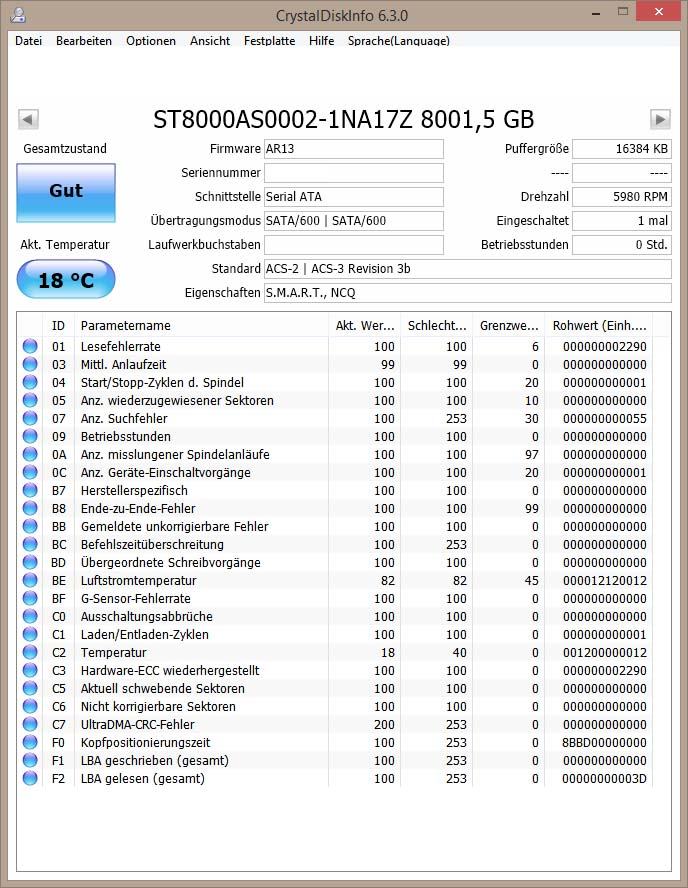This screenshot has width=688, height=888.
Task: Click the disk title ST8000AS0002-1NA17Z 8001,5 GB
Action: pyautogui.click(x=344, y=119)
